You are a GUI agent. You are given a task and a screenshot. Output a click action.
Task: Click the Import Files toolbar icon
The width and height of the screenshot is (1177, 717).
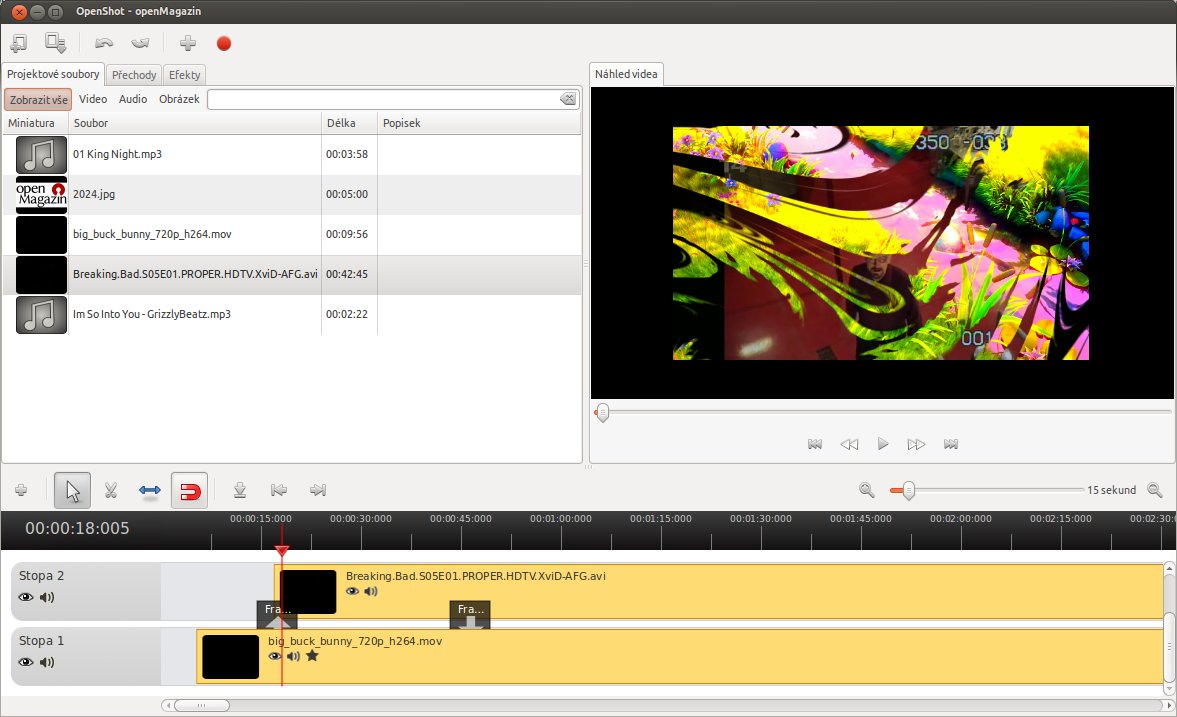(19, 44)
